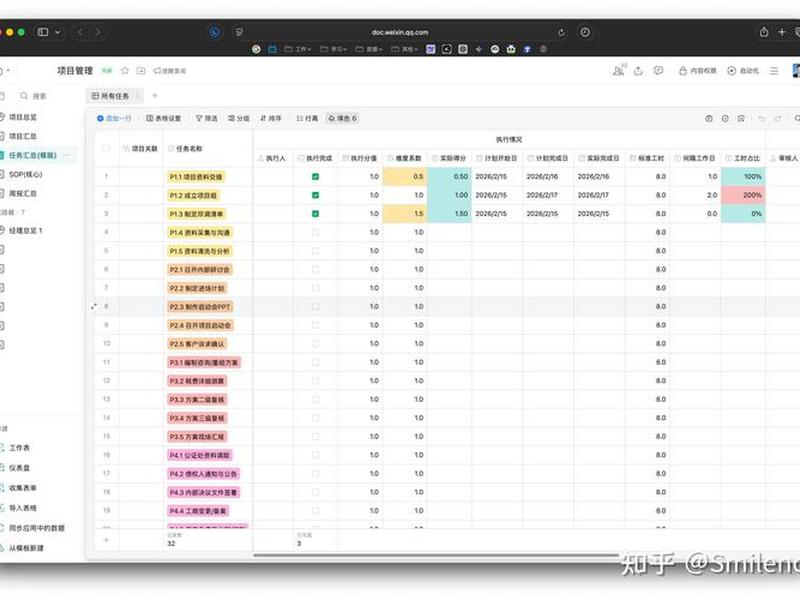Go back with Safari's back arrow
Image resolution: width=800 pixels, height=600 pixels.
[80, 32]
